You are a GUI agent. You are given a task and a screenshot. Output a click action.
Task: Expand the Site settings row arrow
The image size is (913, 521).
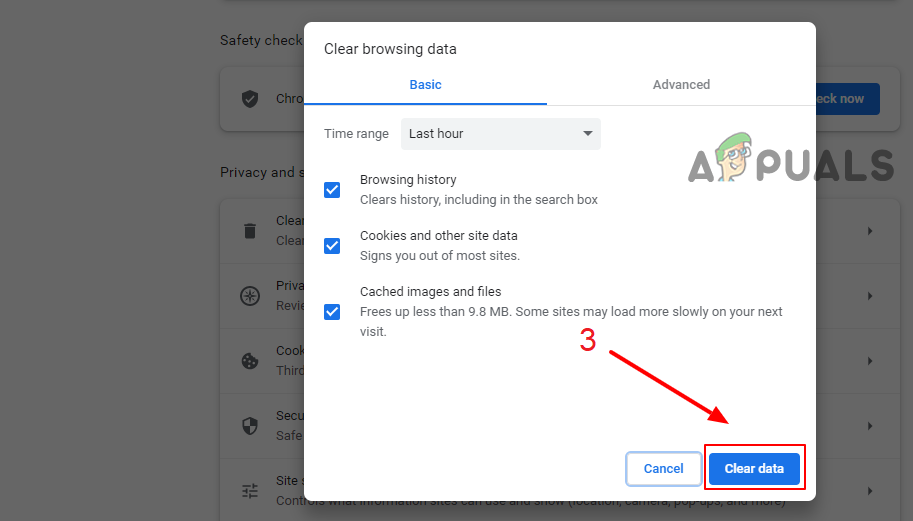tap(870, 491)
